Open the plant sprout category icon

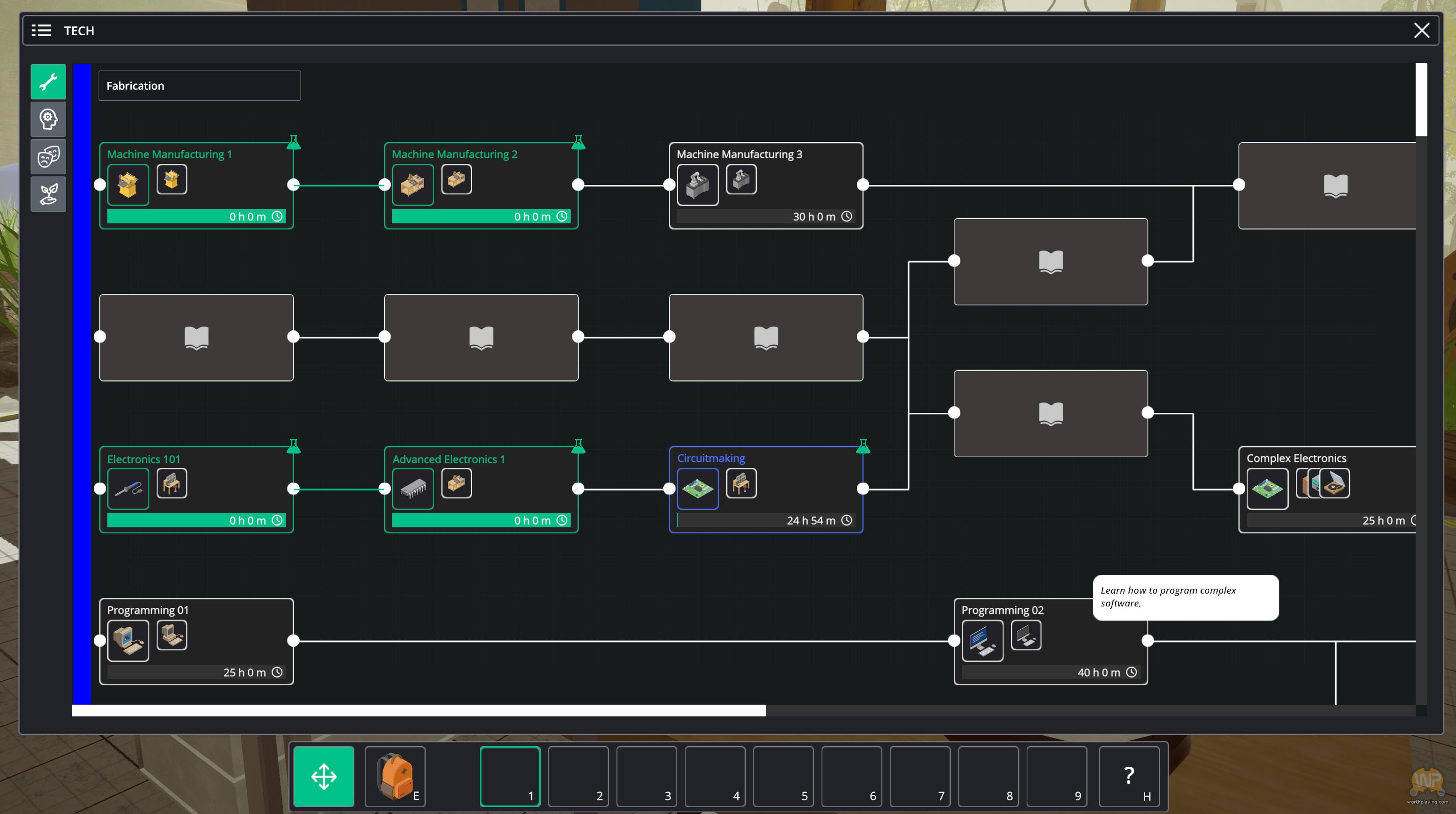coord(48,194)
